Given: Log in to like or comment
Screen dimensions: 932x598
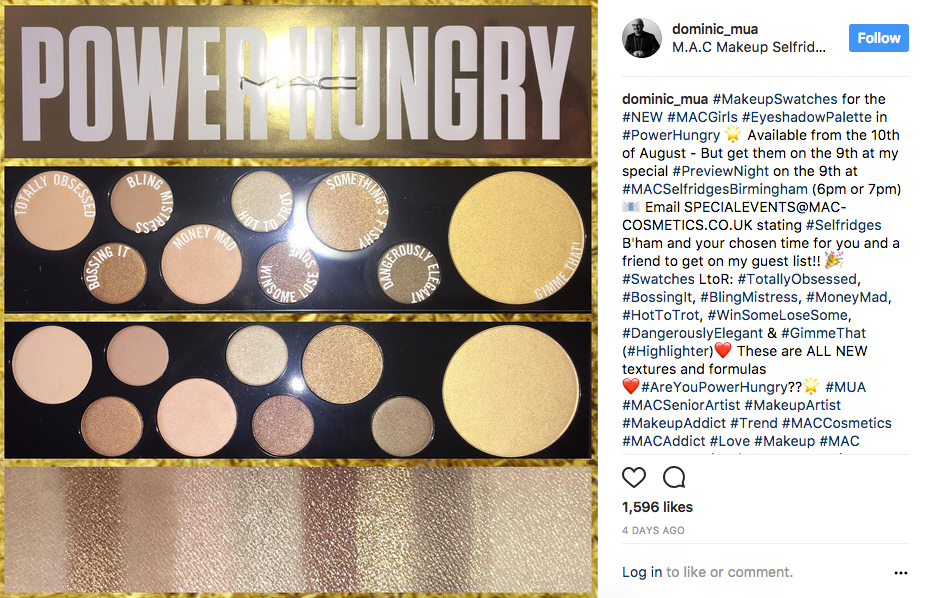Looking at the screenshot, I should [x=642, y=572].
